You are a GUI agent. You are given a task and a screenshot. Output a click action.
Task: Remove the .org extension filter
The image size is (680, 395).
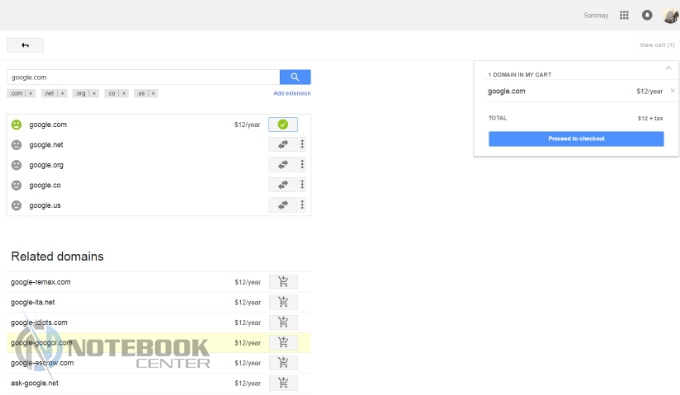point(94,93)
